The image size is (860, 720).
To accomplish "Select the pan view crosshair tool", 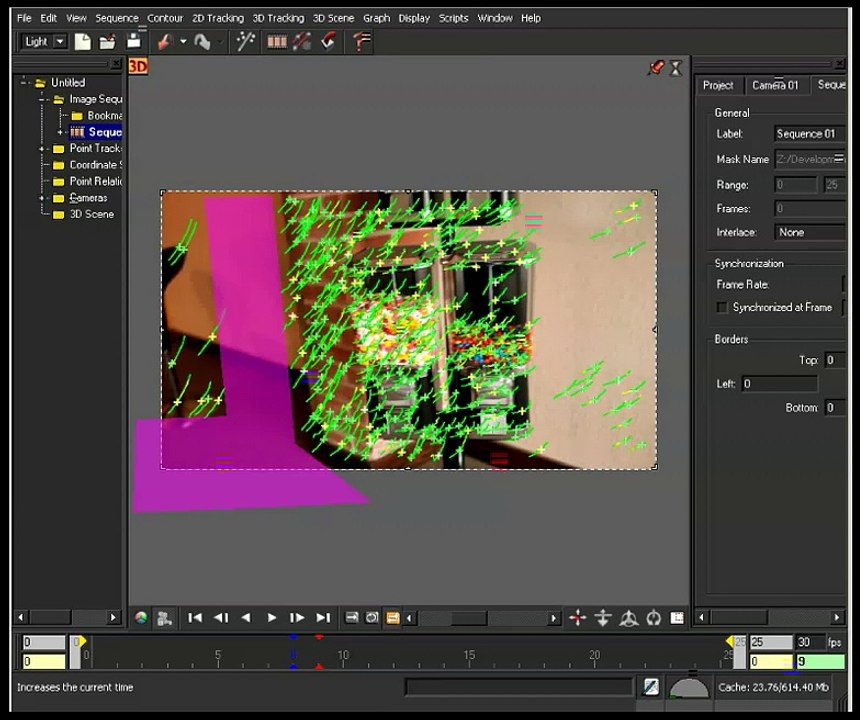I will coord(578,618).
